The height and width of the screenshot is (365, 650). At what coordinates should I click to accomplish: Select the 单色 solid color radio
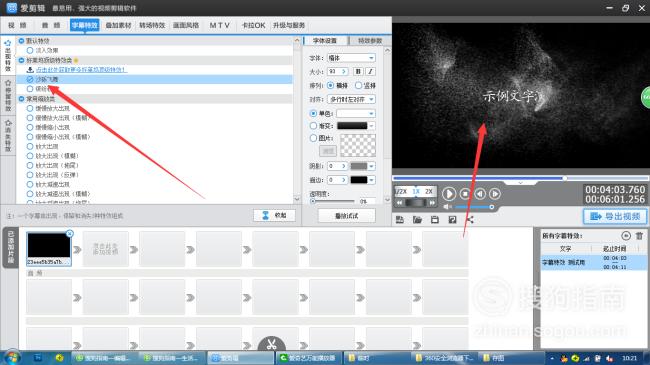point(313,113)
